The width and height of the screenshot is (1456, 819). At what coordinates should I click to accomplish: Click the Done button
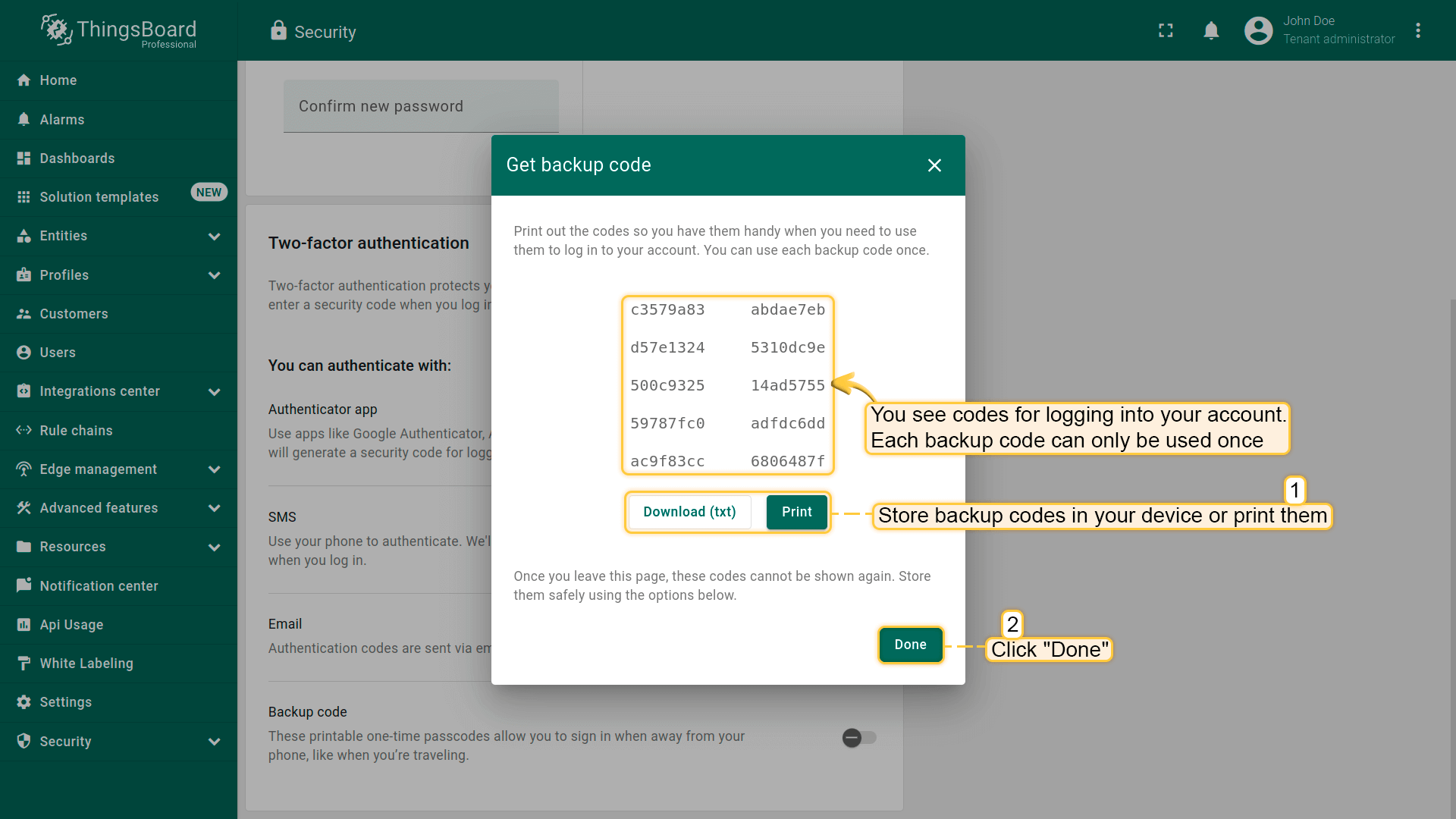910,645
